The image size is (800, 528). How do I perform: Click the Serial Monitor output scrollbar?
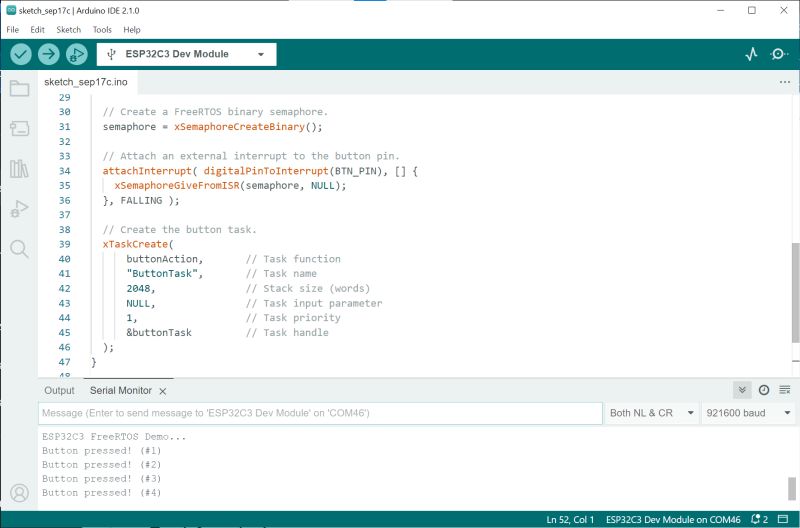tap(792, 489)
